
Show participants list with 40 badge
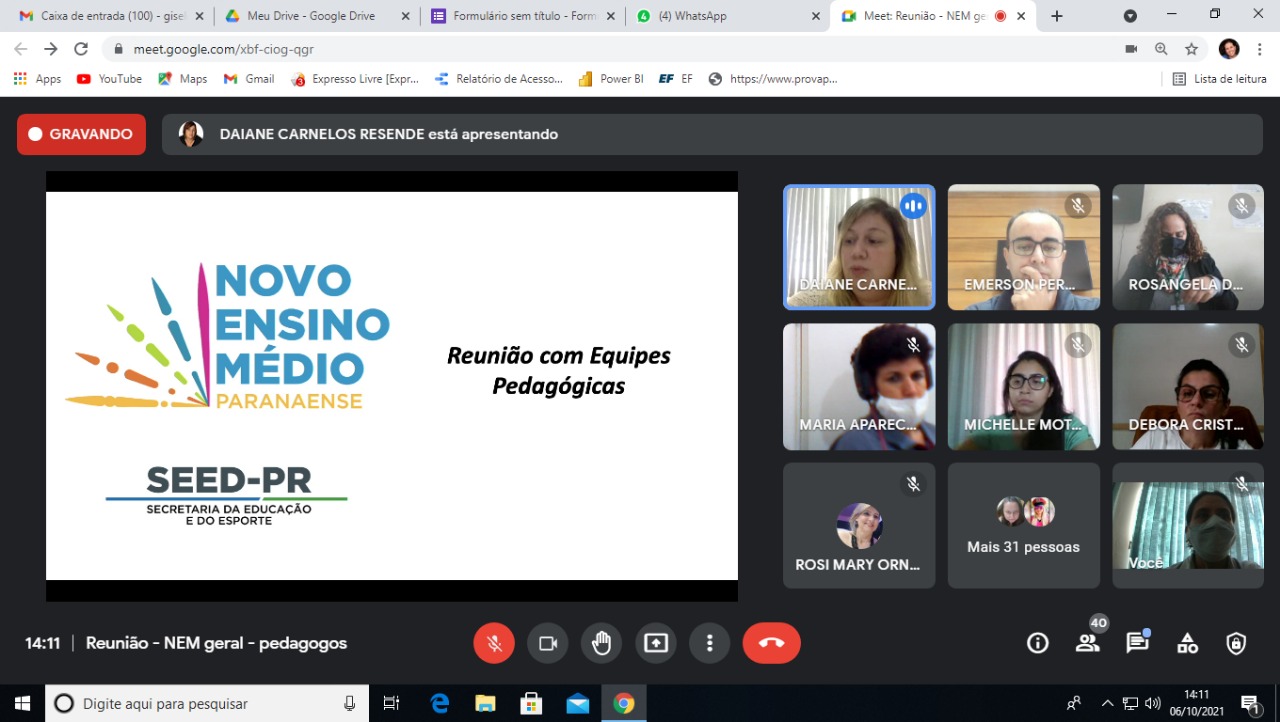1088,643
